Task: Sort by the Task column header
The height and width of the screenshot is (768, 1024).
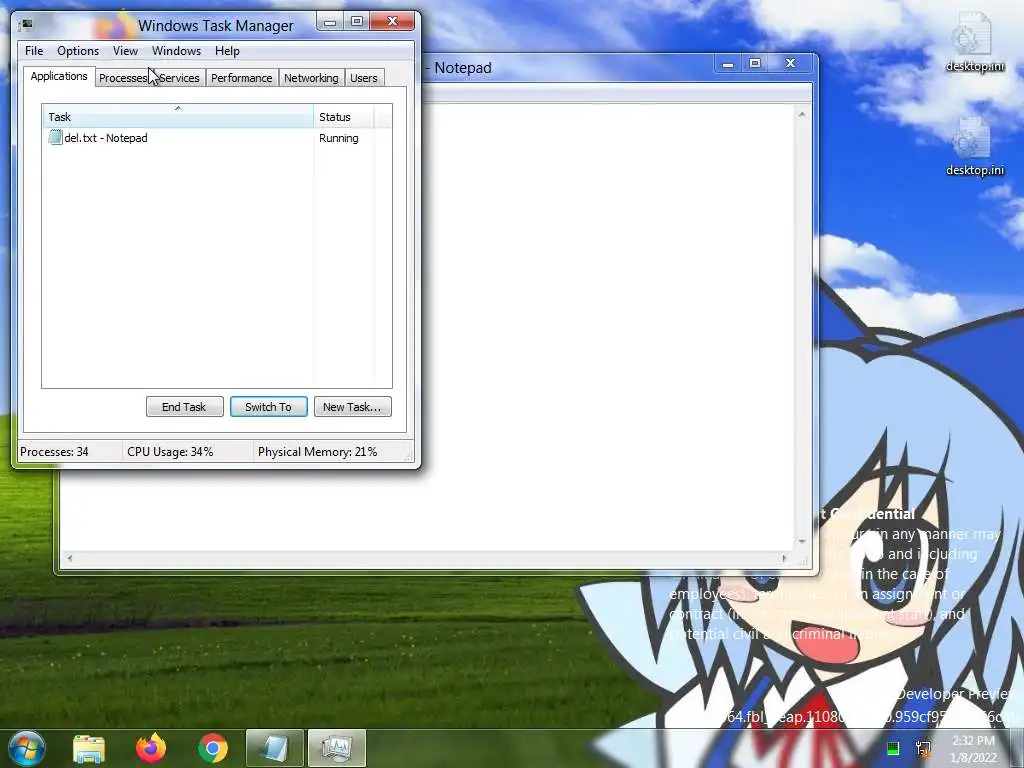Action: click(178, 117)
